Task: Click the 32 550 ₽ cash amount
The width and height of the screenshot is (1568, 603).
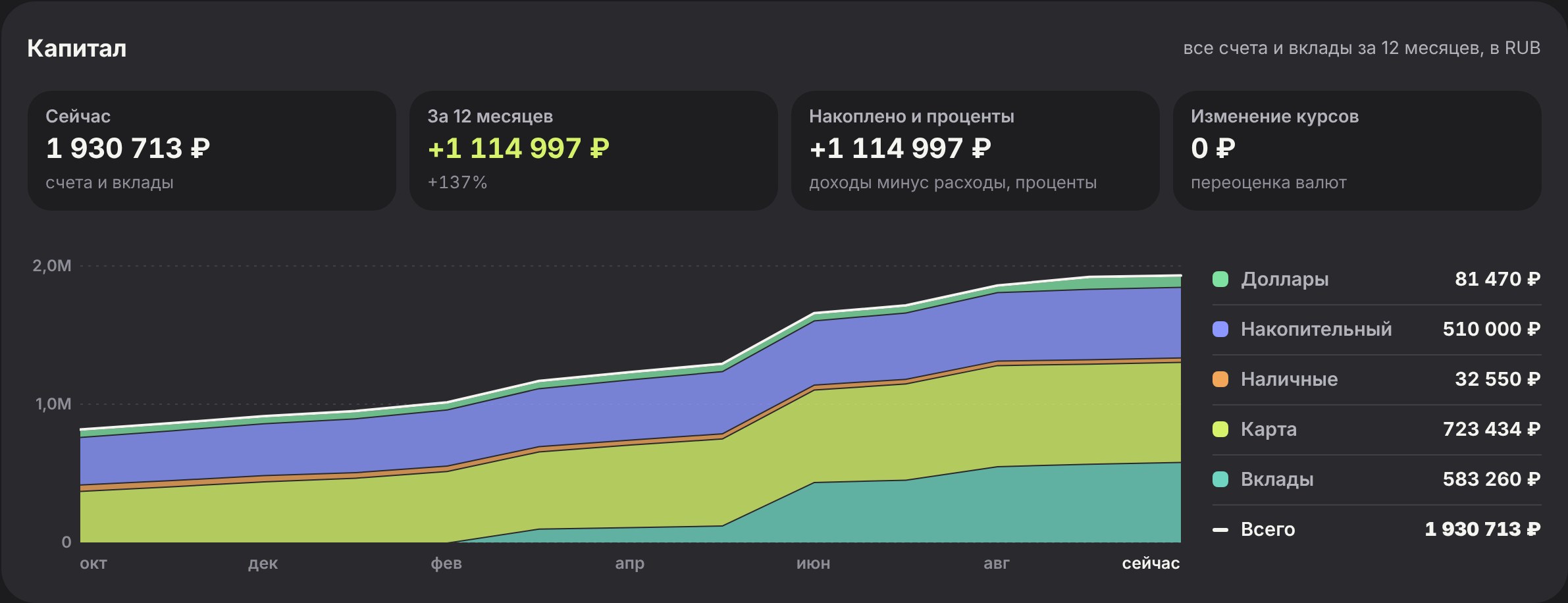Action: (1498, 379)
